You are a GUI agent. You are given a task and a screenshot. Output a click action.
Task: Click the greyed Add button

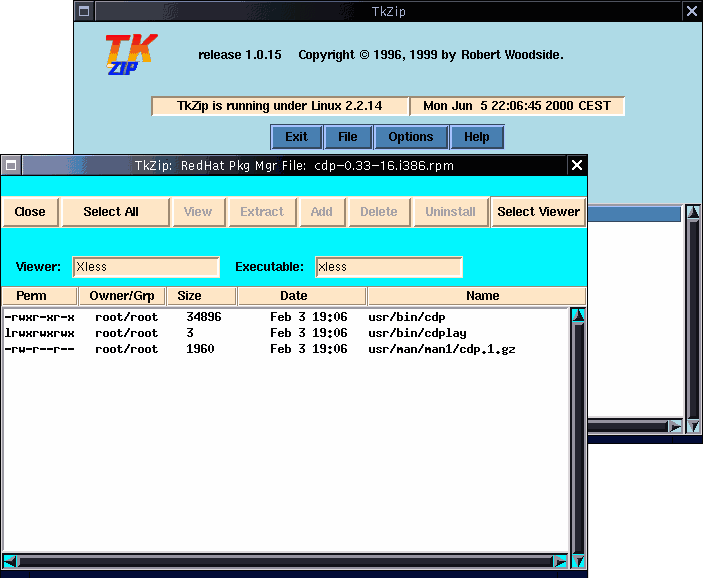[x=321, y=212]
